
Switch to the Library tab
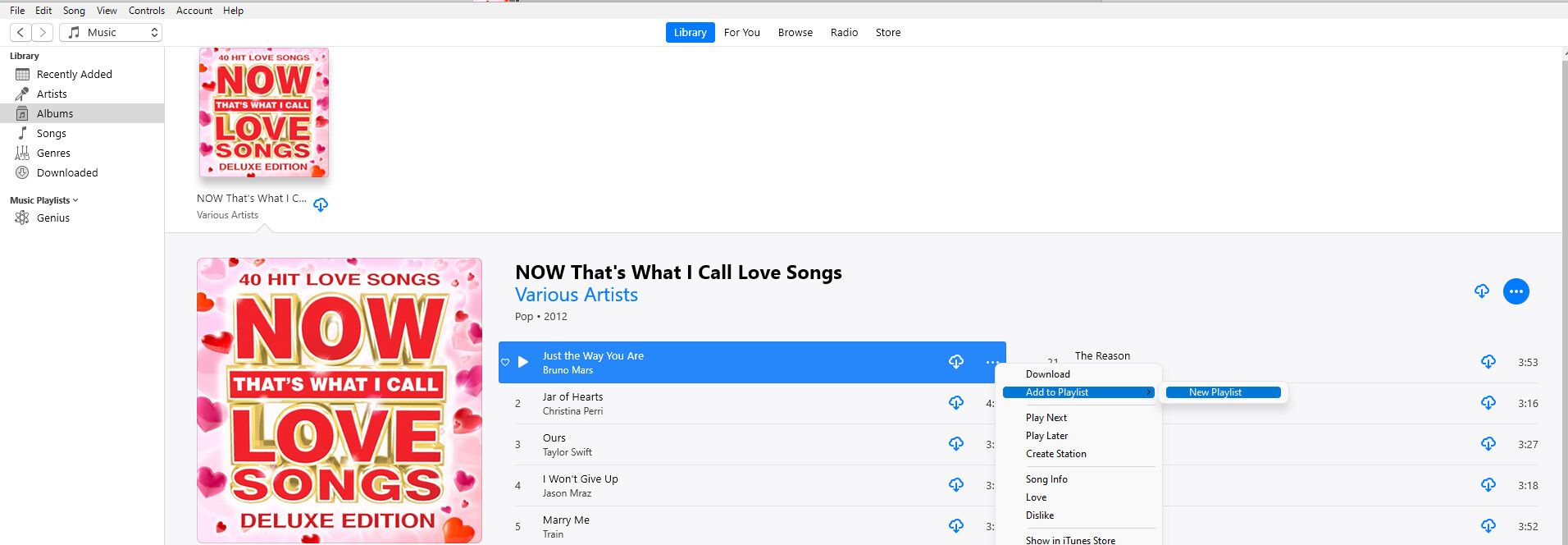690,32
